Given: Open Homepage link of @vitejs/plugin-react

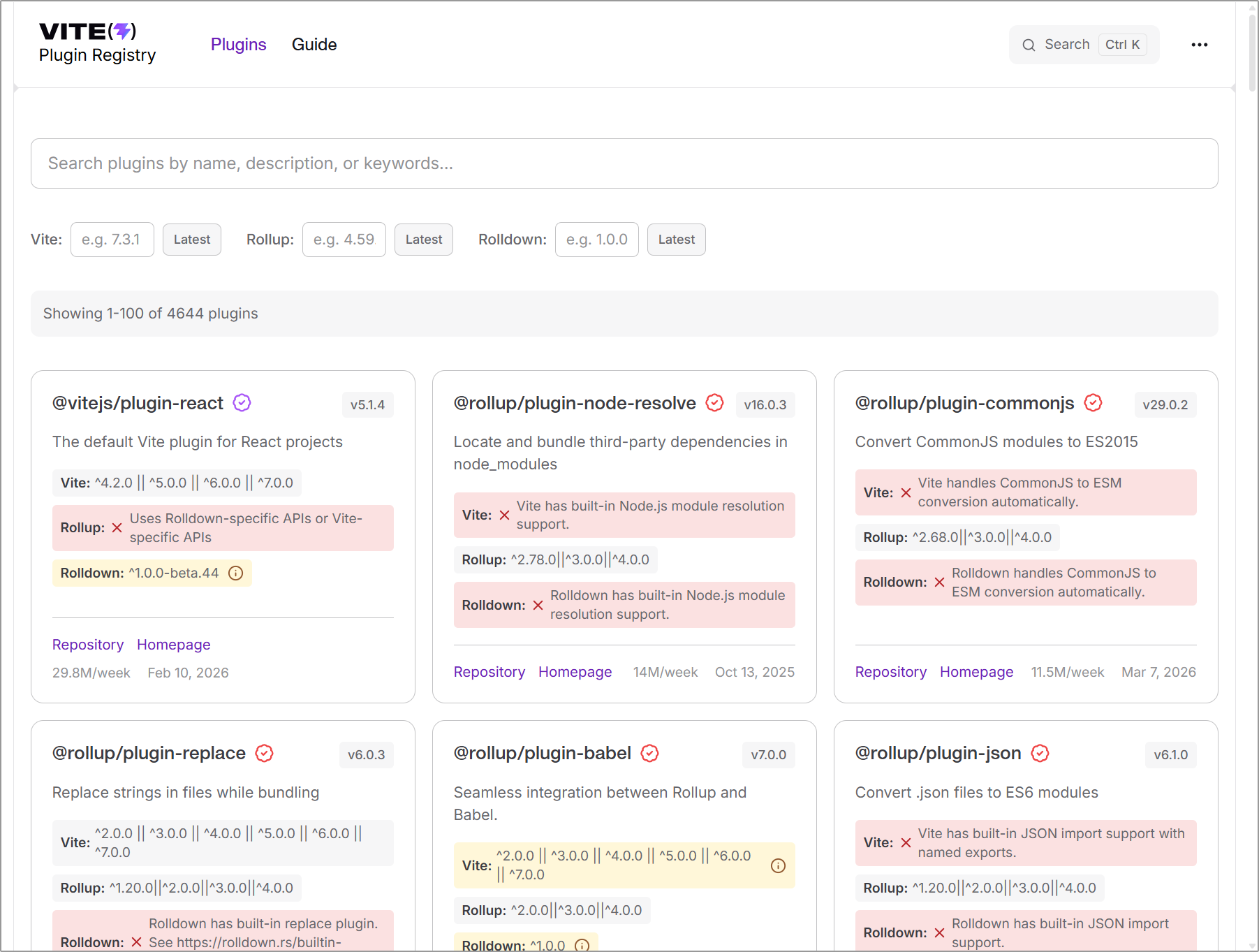Looking at the screenshot, I should click(x=174, y=645).
